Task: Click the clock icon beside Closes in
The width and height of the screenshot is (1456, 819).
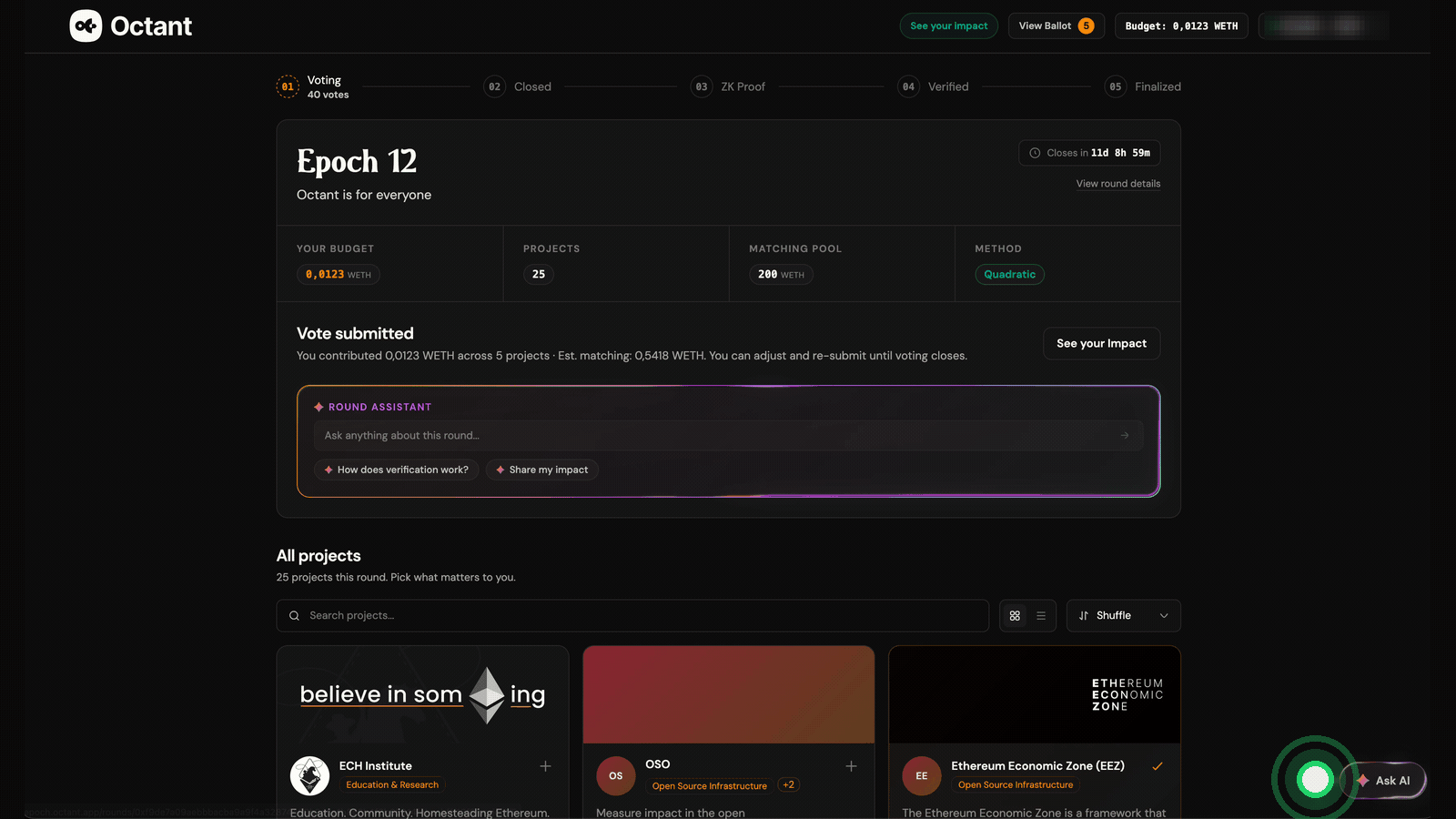Action: (1035, 153)
